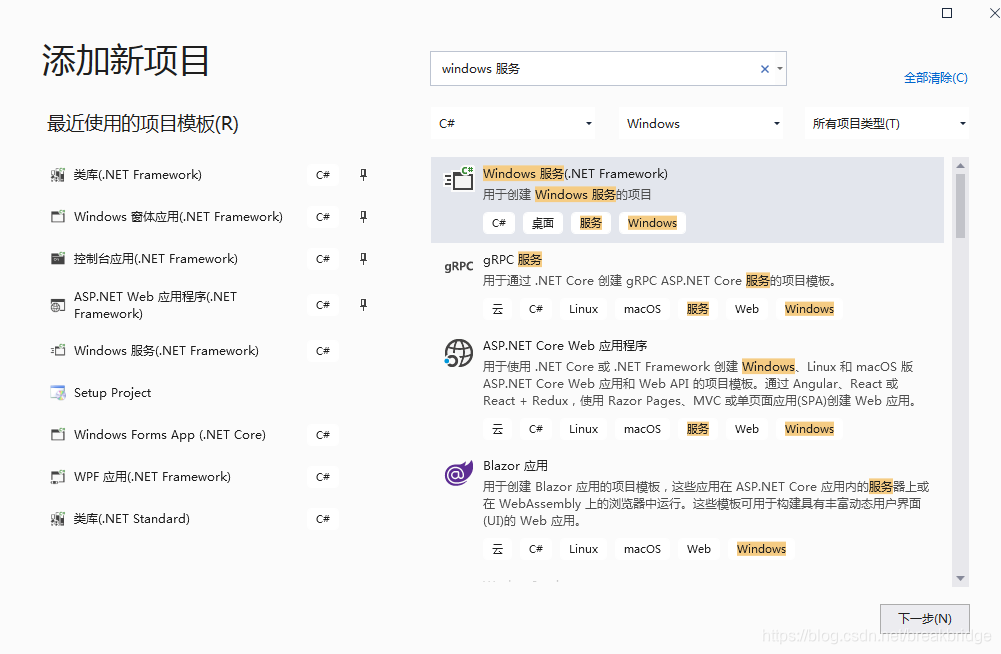Unpin the 类库(.NET Framework) template
Viewport: 1001px width, 654px height.
[x=363, y=175]
